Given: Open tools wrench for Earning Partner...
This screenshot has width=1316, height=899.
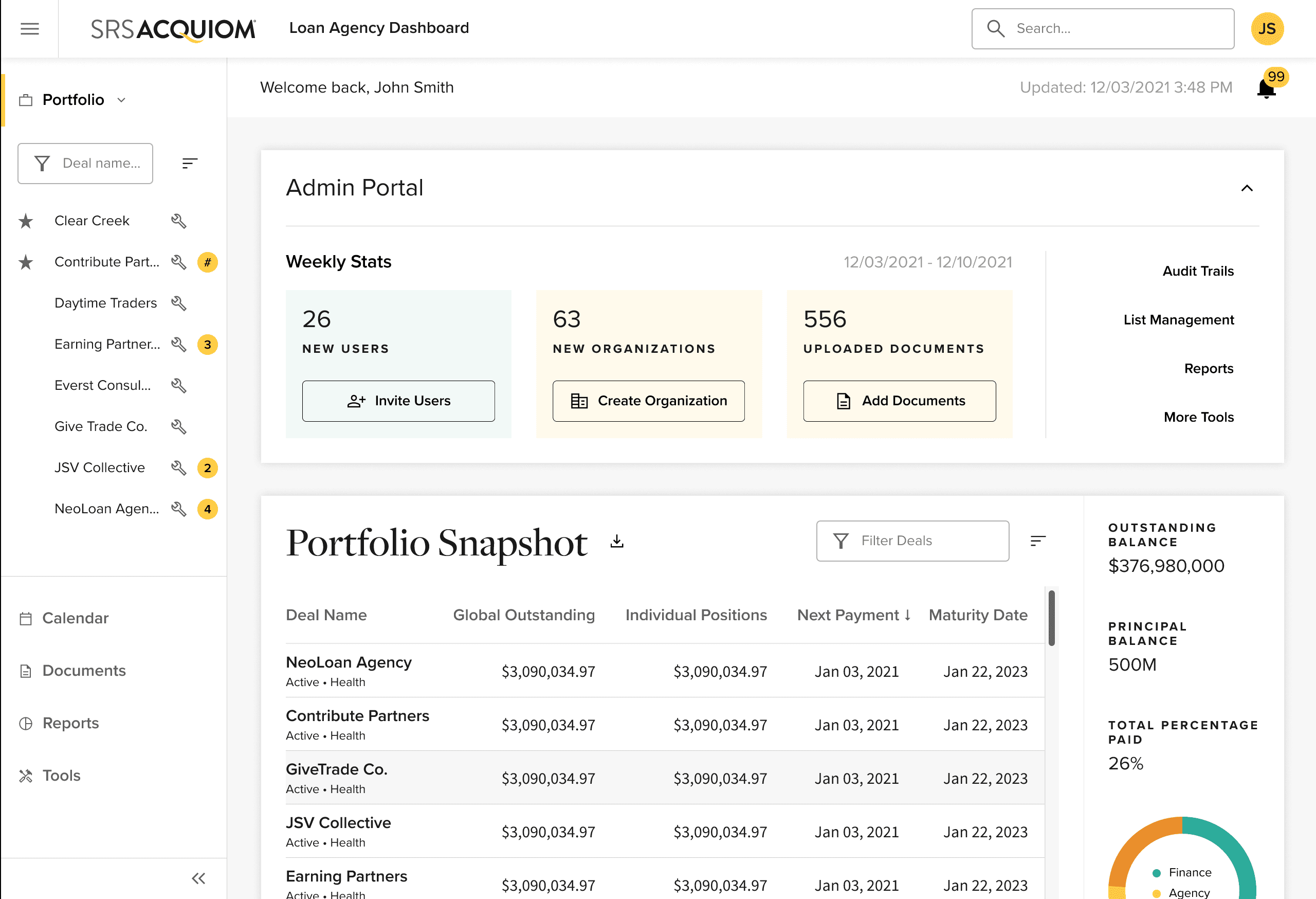Looking at the screenshot, I should point(179,345).
